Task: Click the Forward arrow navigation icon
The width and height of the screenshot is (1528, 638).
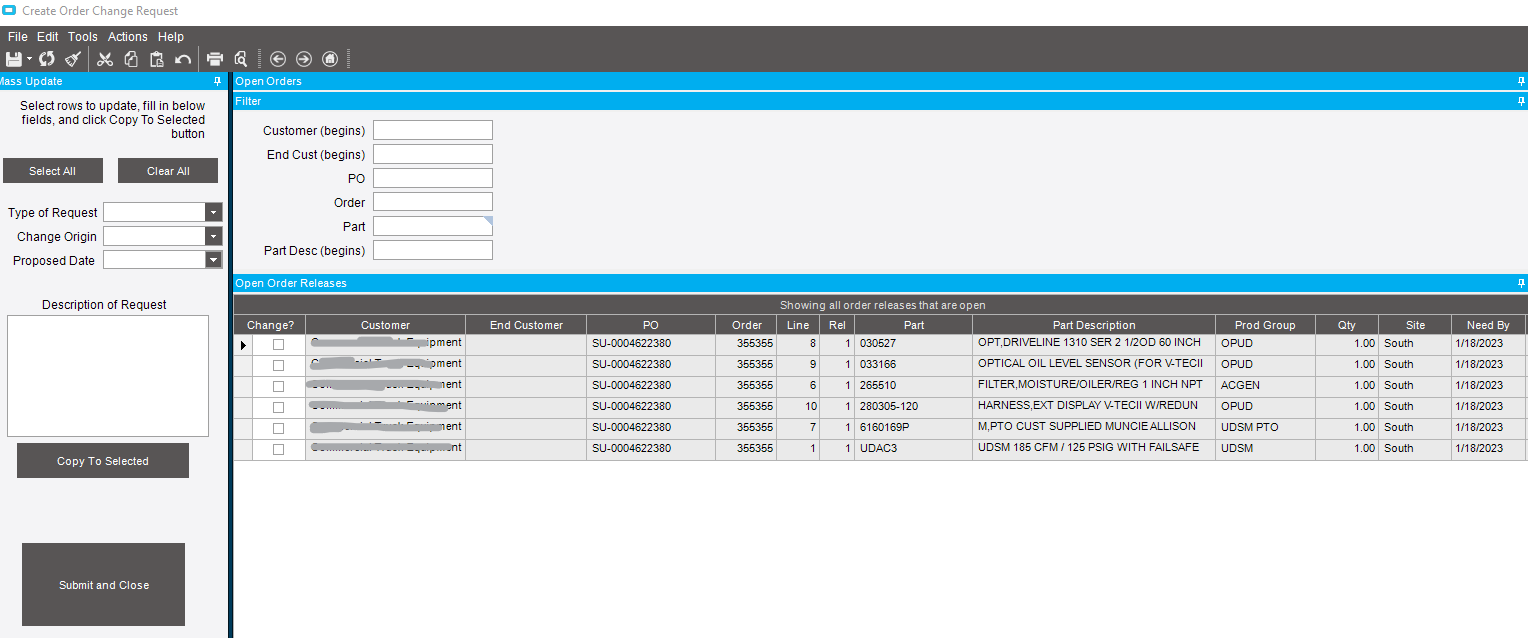Action: (x=304, y=59)
